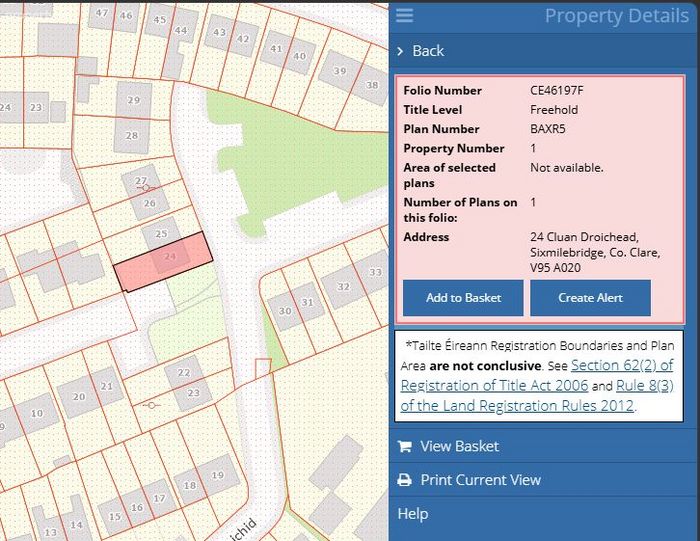Select plot 22 on the map
The image size is (700, 541).
183,372
